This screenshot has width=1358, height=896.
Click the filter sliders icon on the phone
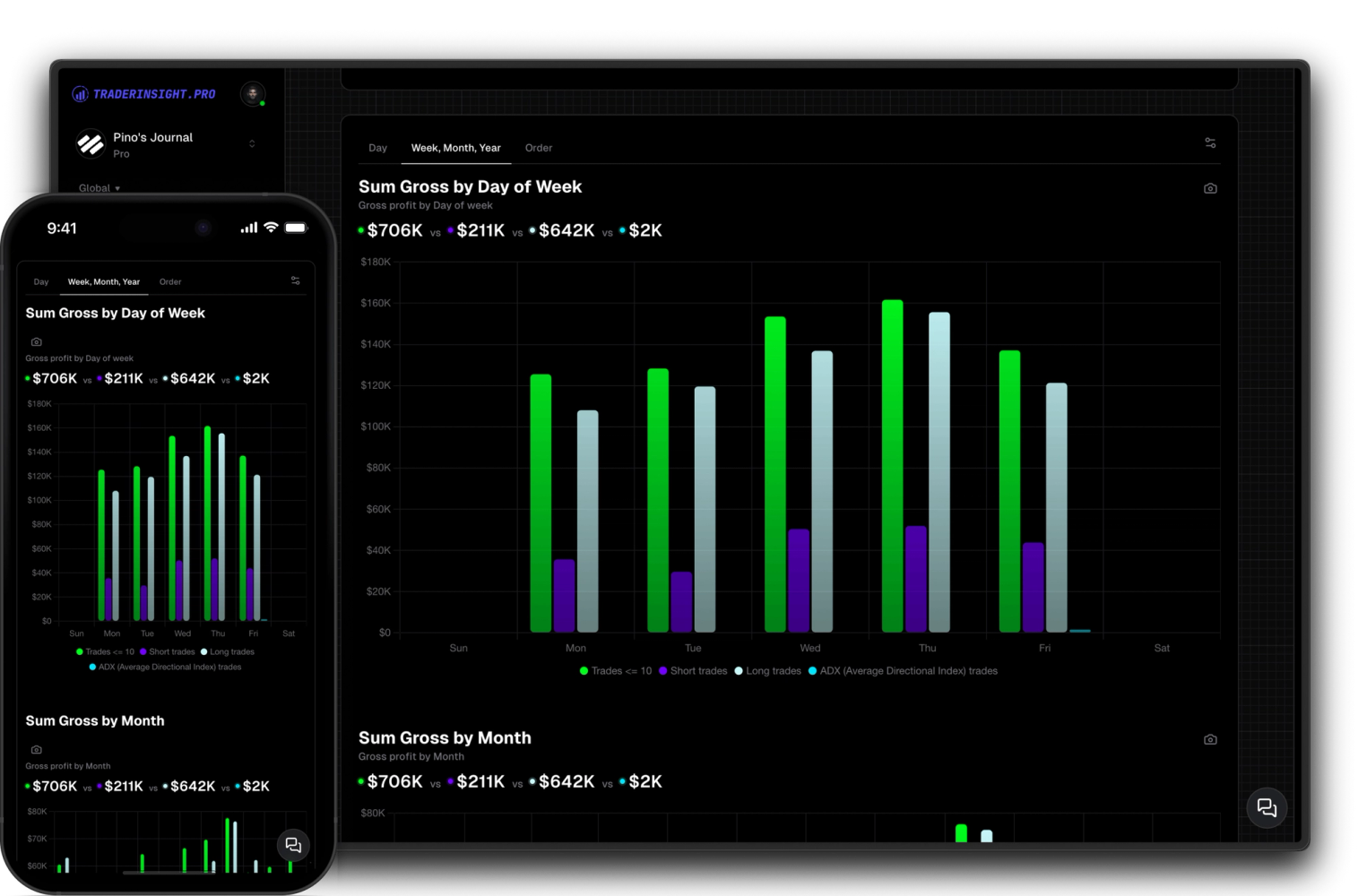295,280
